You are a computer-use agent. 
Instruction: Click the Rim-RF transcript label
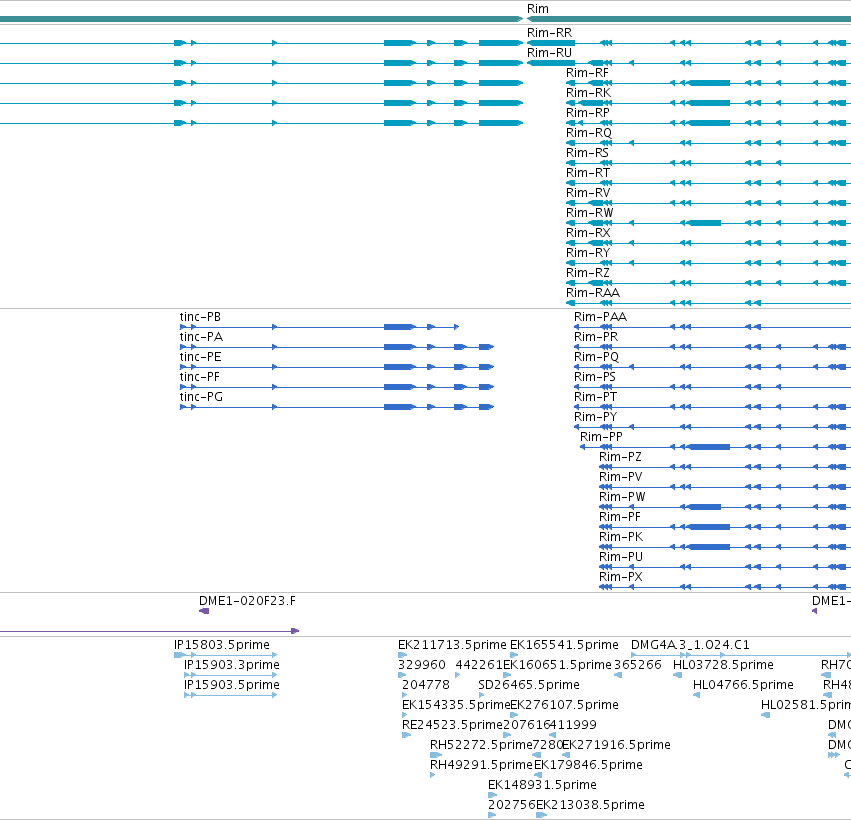[x=587, y=73]
